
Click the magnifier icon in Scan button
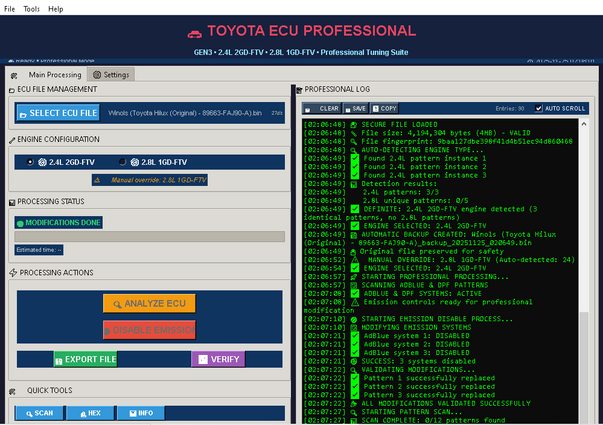pyautogui.click(x=29, y=414)
